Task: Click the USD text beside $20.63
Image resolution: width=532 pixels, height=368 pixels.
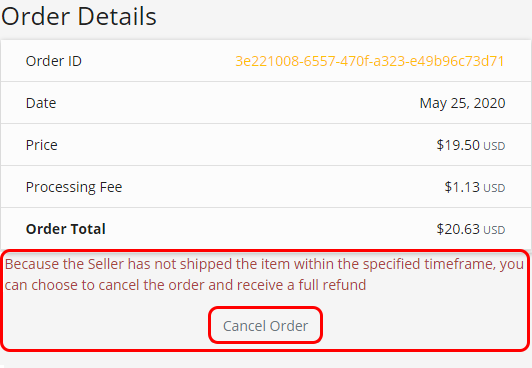Action: [x=494, y=230]
